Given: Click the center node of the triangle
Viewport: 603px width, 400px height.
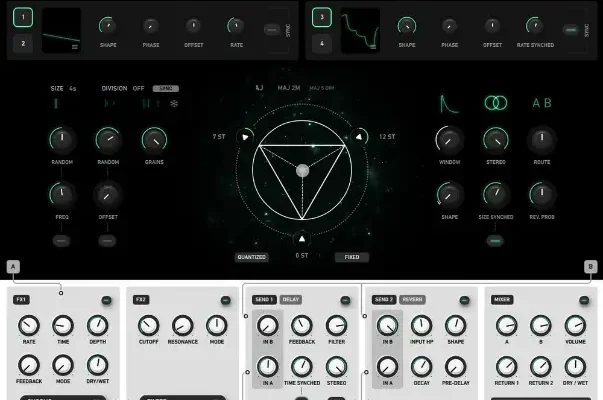Looking at the screenshot, I should click(x=302, y=172).
